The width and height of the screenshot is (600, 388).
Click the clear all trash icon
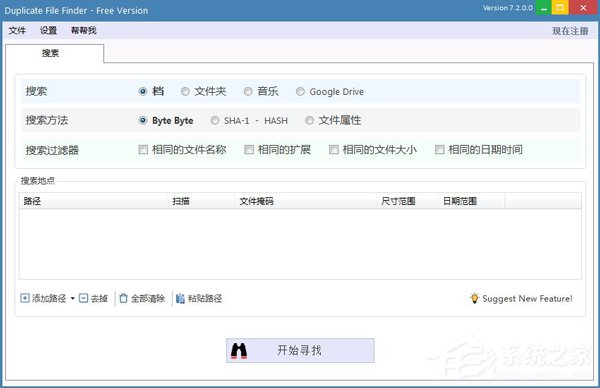123,298
